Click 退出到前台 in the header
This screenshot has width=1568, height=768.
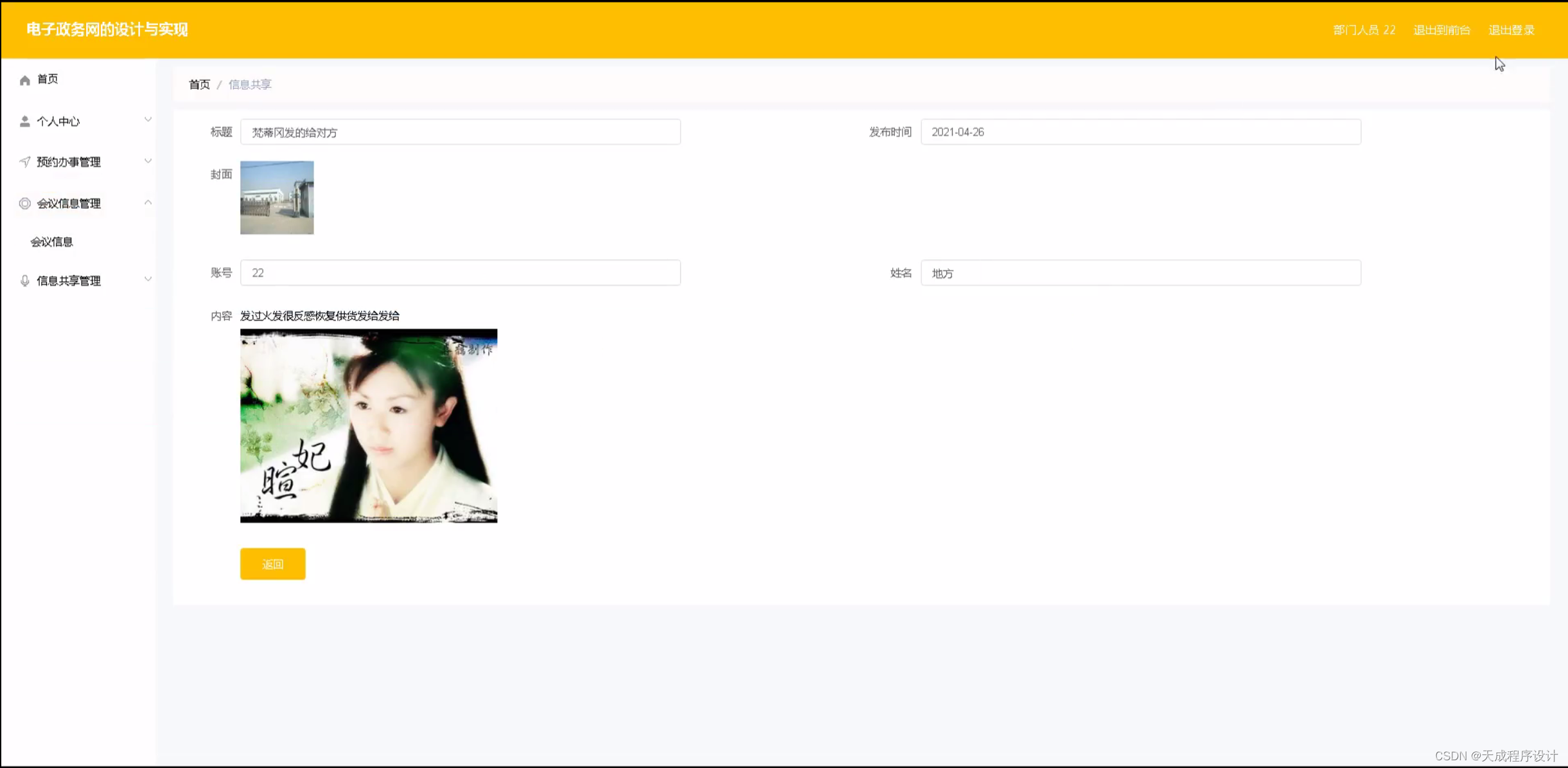pos(1441,30)
